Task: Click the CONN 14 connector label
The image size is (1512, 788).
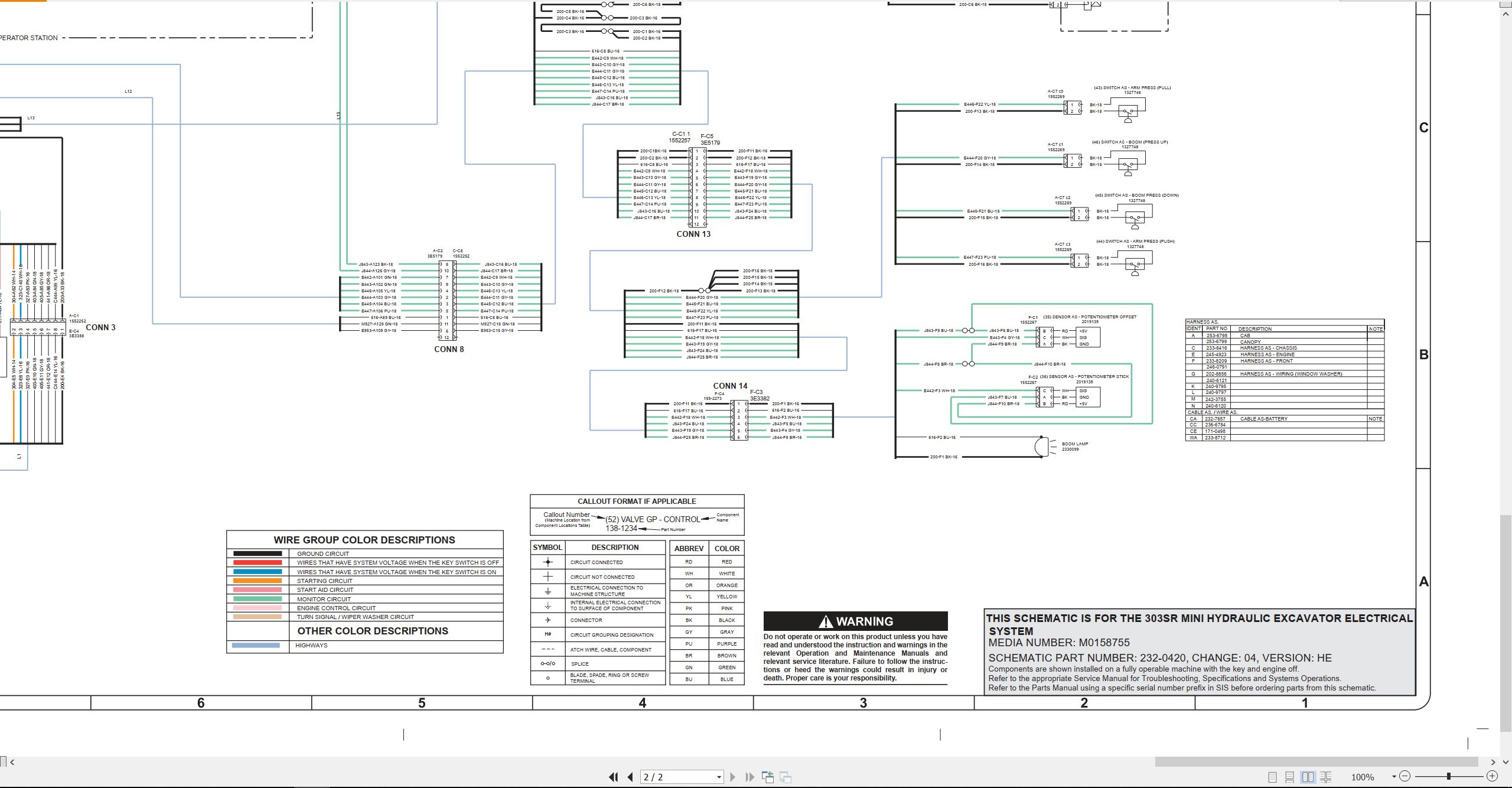Action: point(730,386)
